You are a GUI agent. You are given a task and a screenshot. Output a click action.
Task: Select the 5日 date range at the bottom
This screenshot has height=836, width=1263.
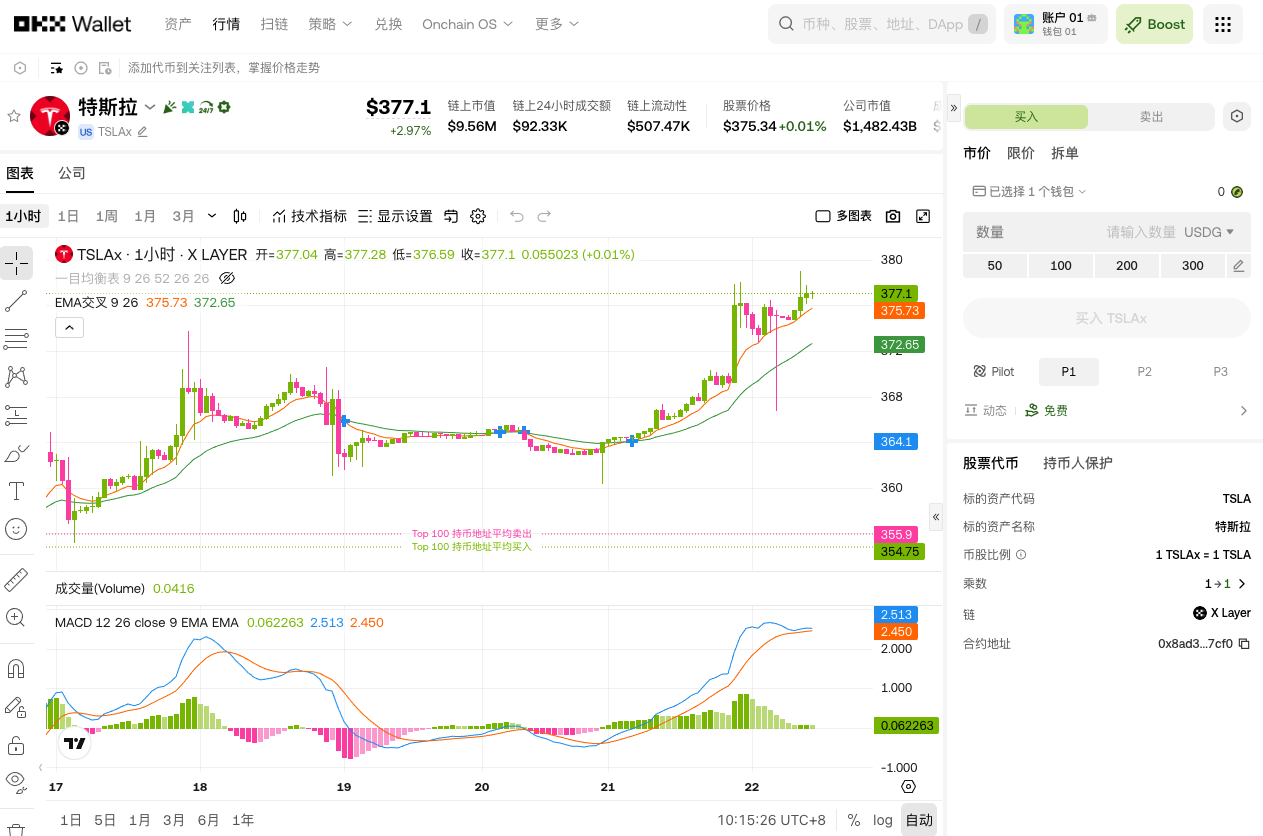(x=105, y=820)
